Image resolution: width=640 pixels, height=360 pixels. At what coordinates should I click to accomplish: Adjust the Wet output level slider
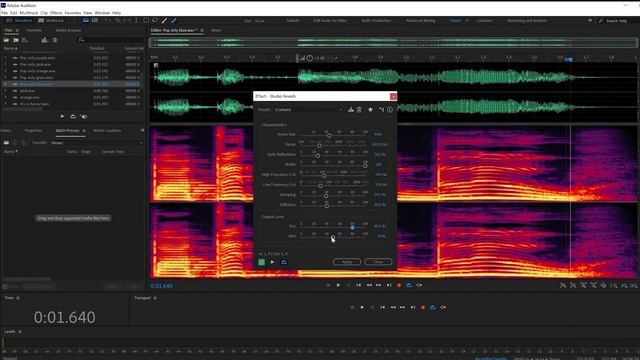pyautogui.click(x=333, y=237)
